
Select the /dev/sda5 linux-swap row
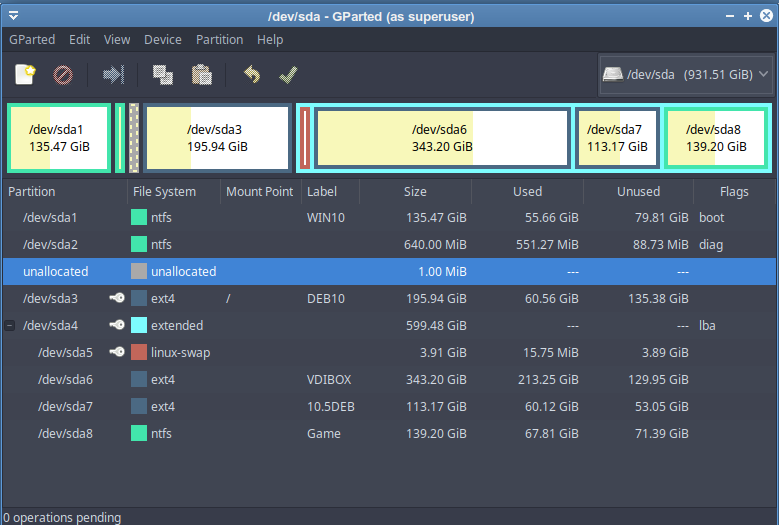pyautogui.click(x=390, y=353)
